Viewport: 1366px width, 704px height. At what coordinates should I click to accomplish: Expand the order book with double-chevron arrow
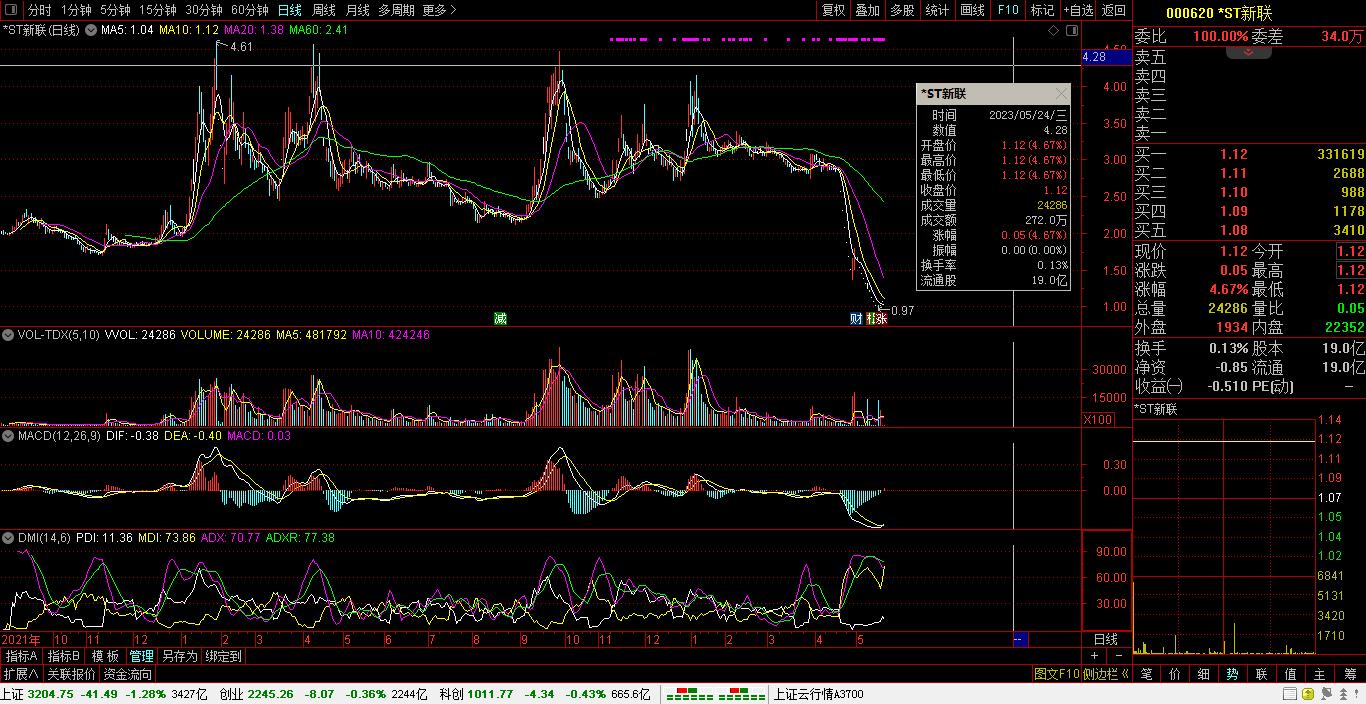(x=1248, y=52)
